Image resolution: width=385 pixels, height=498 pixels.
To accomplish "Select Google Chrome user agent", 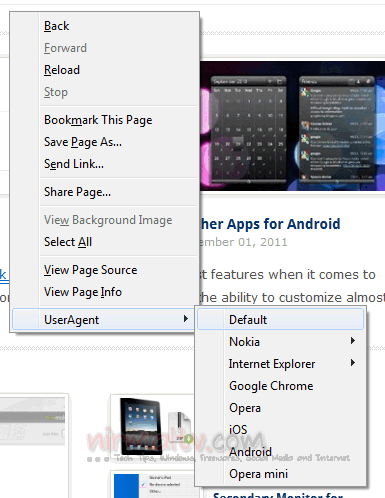I will click(x=280, y=386).
